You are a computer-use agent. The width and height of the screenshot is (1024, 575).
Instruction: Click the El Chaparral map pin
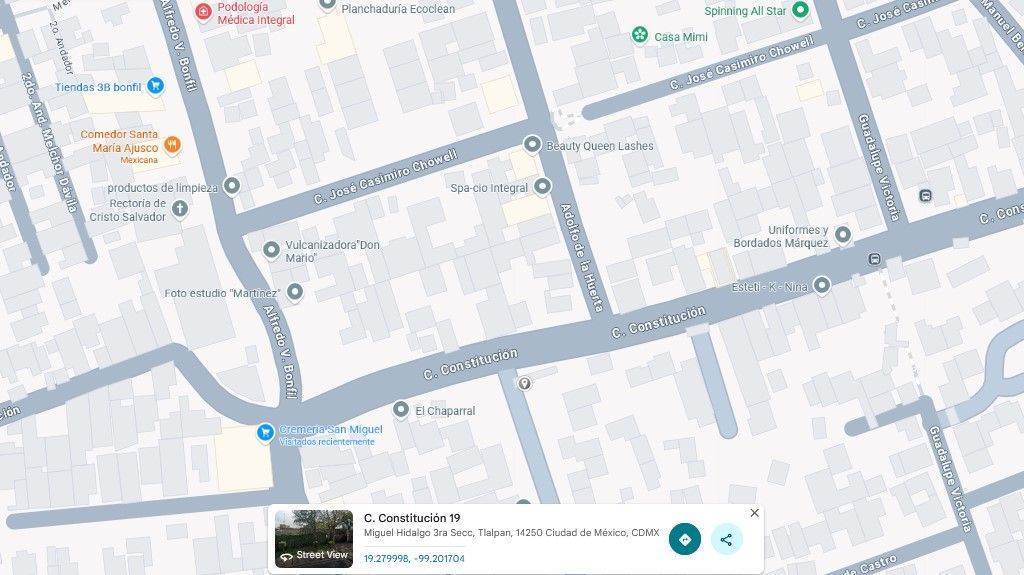click(401, 410)
